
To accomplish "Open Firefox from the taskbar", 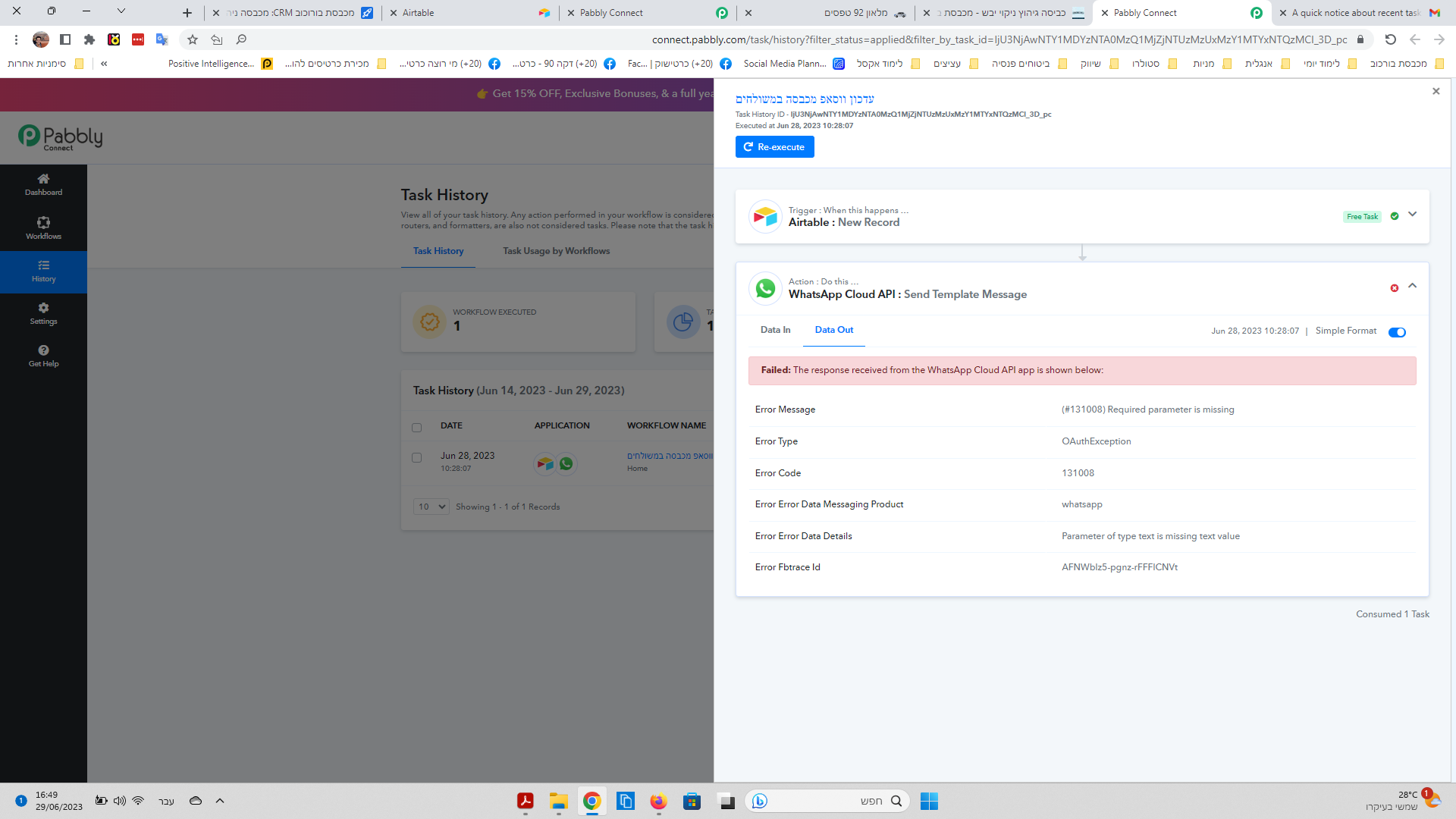I will click(658, 801).
